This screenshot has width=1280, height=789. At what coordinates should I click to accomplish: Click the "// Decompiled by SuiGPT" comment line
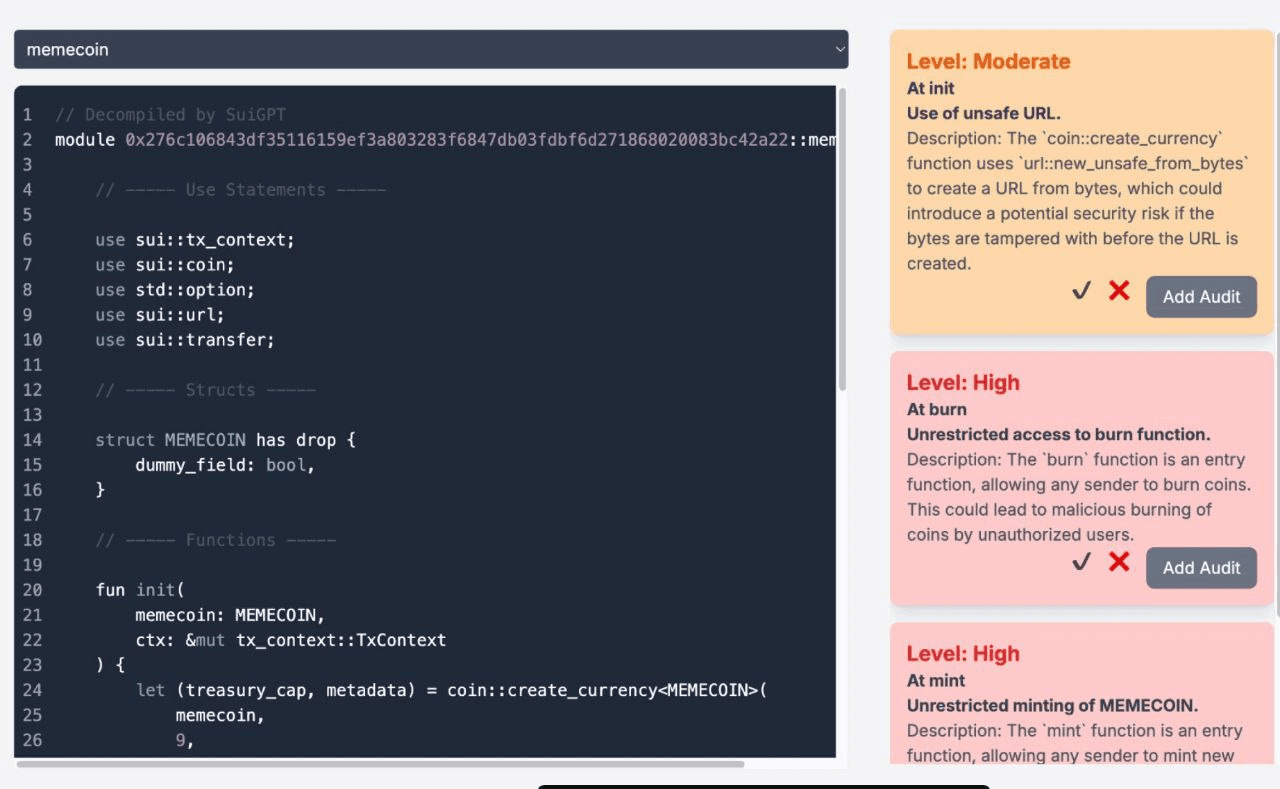tap(170, 115)
